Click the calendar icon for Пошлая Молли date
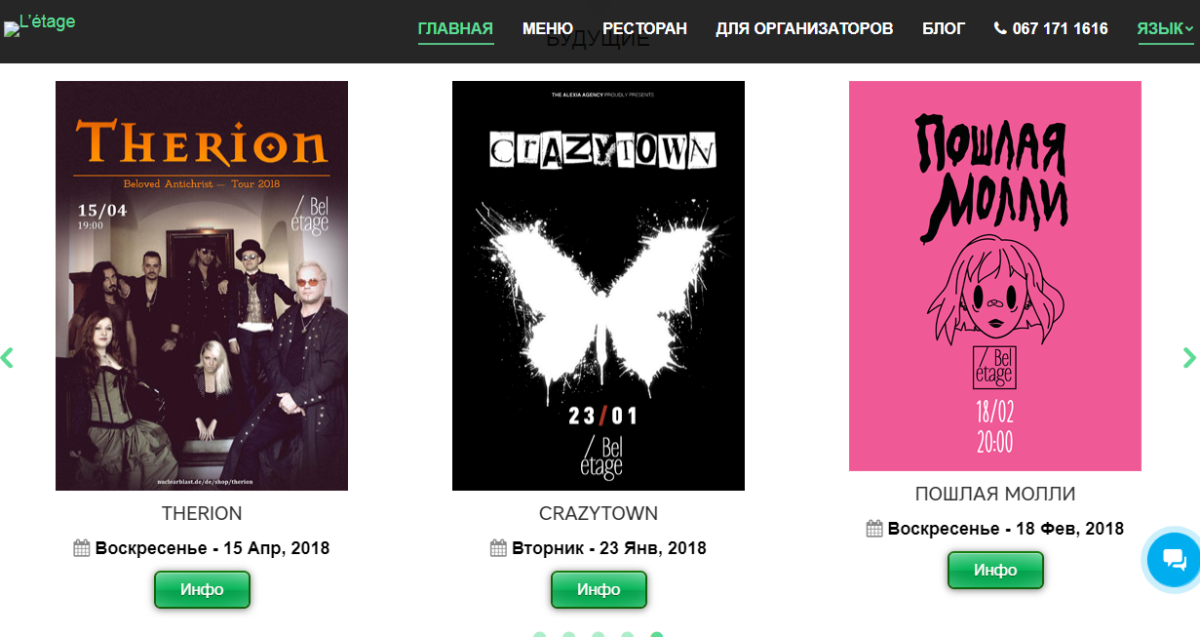Screen dimensions: 1200x637 [x=874, y=528]
